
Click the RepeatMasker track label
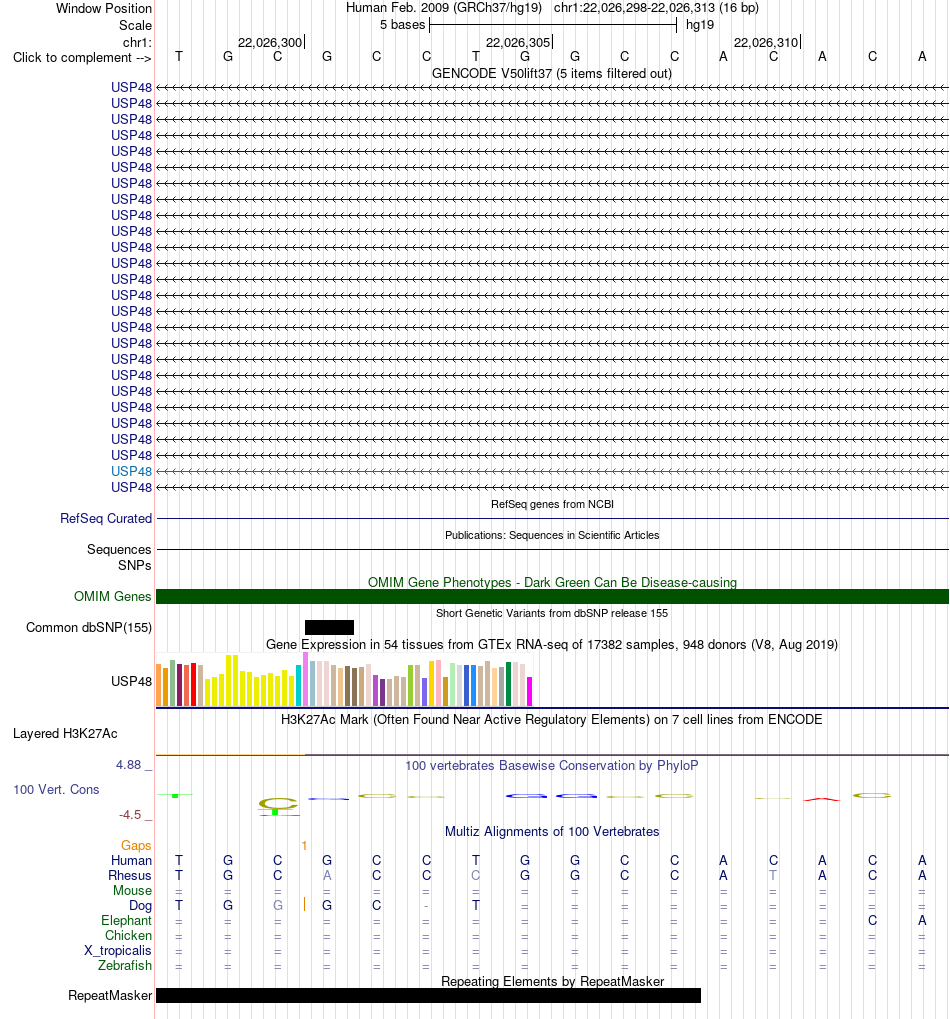(110, 996)
